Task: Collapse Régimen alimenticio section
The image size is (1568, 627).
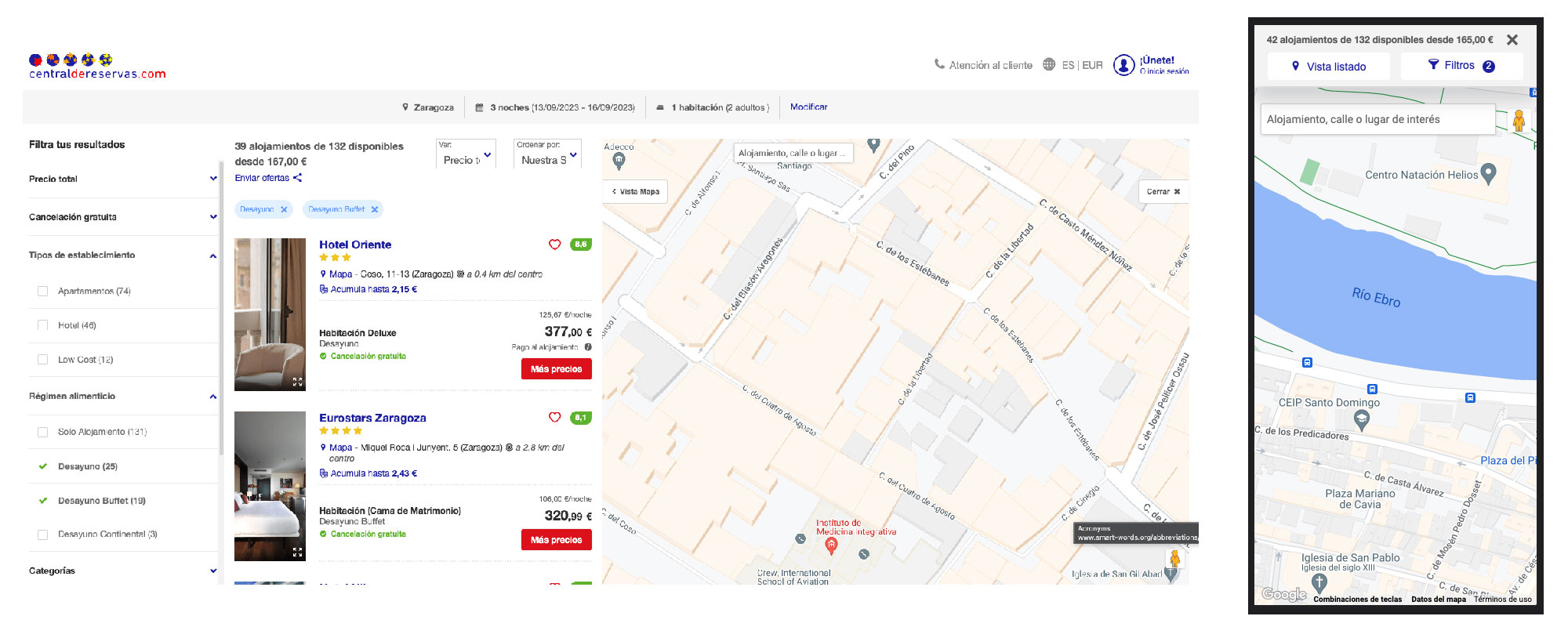Action: pos(212,397)
